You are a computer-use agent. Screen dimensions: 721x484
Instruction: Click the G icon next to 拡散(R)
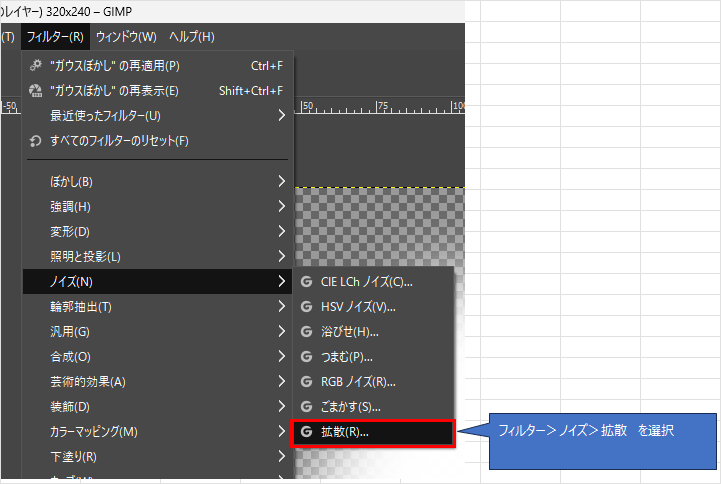point(307,433)
